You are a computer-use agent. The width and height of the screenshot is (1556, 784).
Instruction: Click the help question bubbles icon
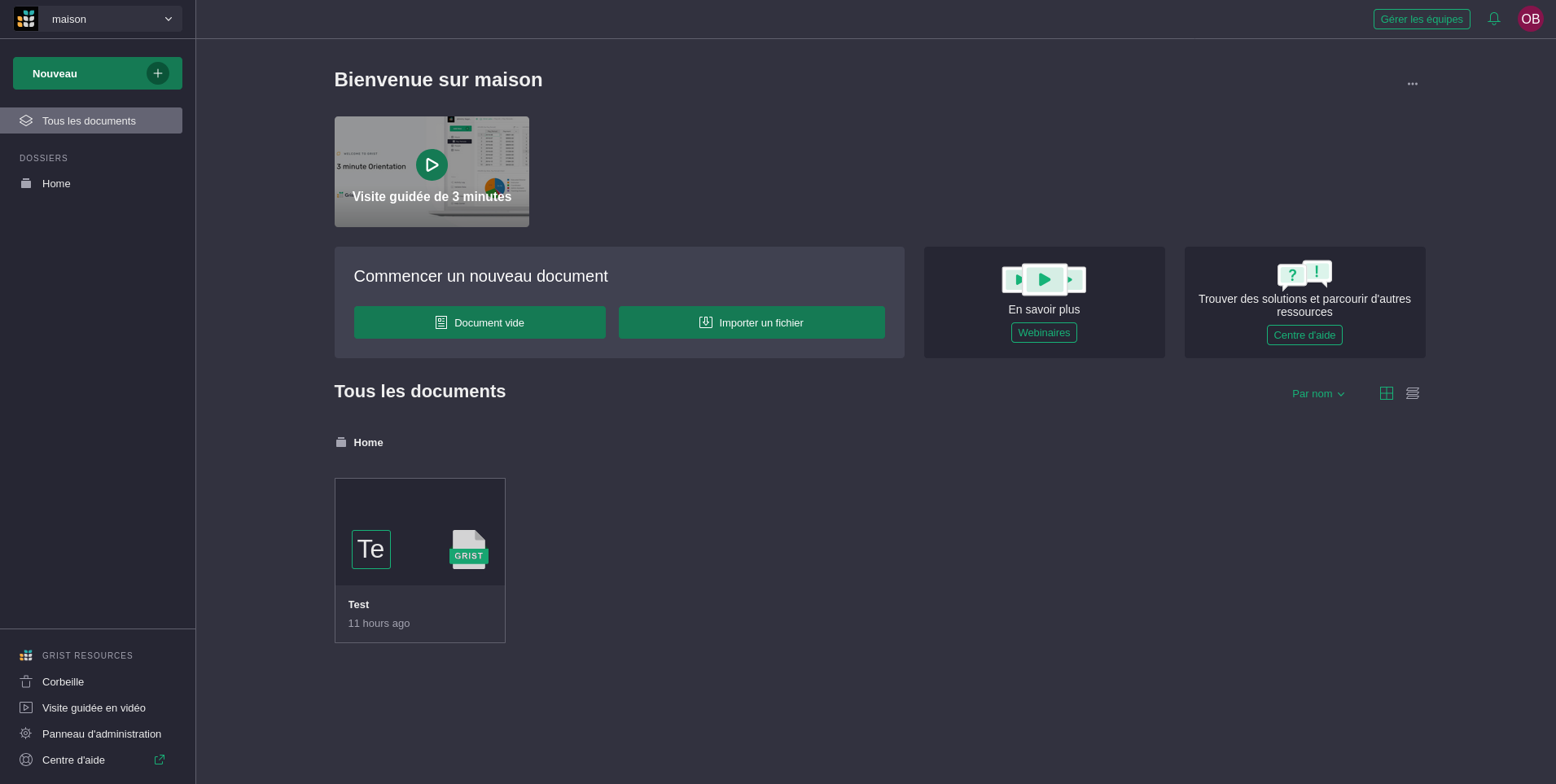pyautogui.click(x=1304, y=275)
